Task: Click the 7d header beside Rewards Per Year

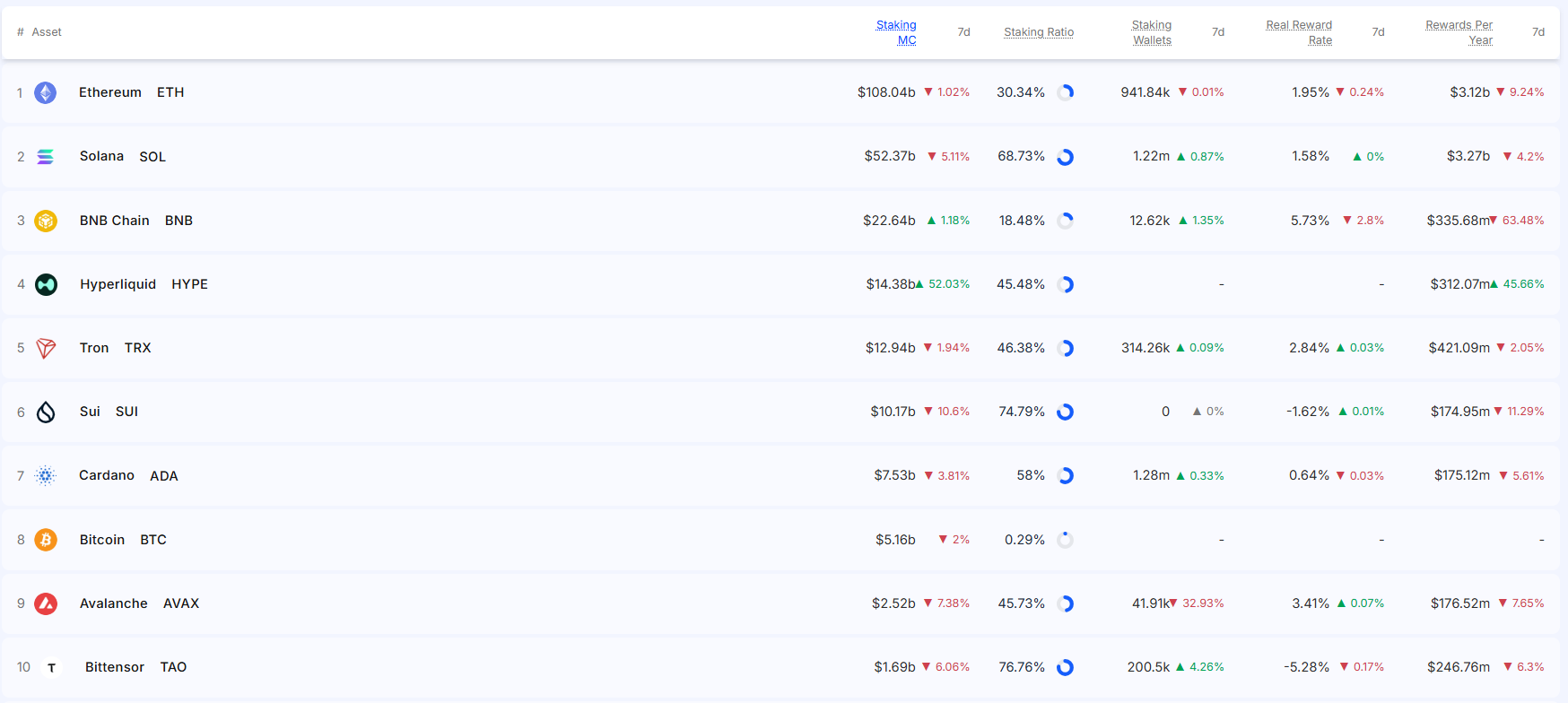Action: (x=1538, y=32)
